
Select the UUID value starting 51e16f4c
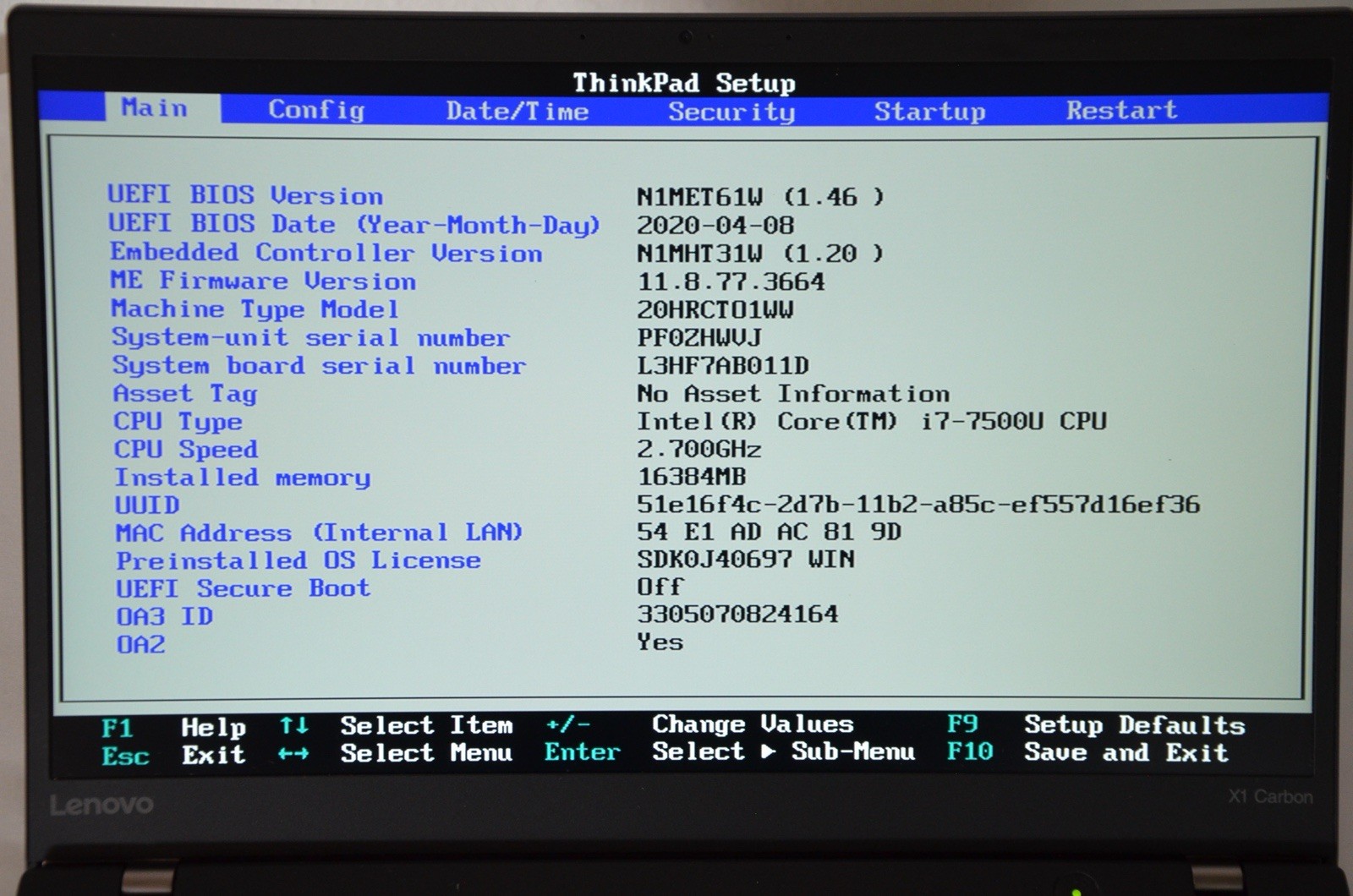[918, 505]
